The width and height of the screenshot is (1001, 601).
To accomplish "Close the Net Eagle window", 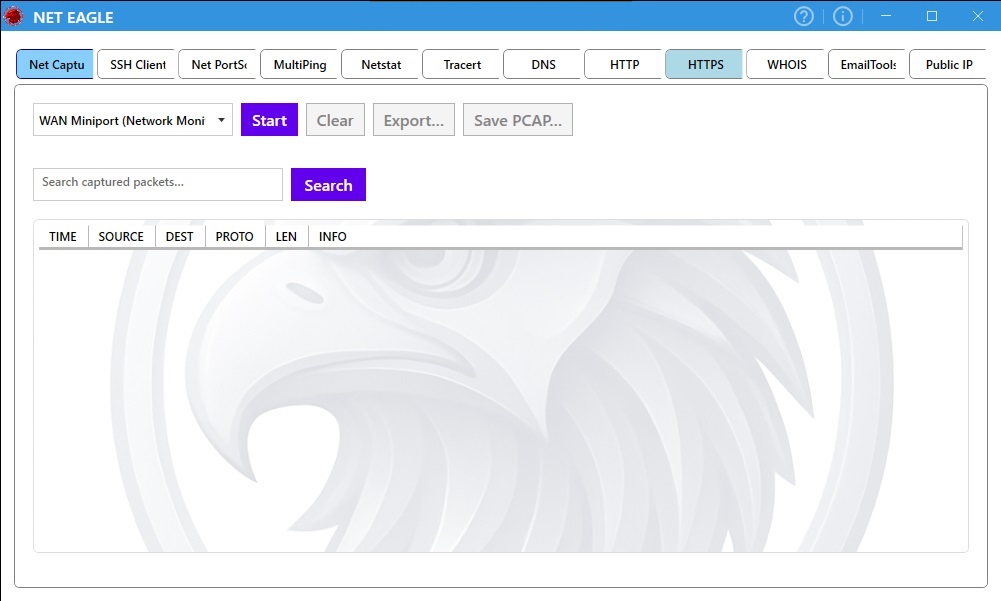I will 977,16.
